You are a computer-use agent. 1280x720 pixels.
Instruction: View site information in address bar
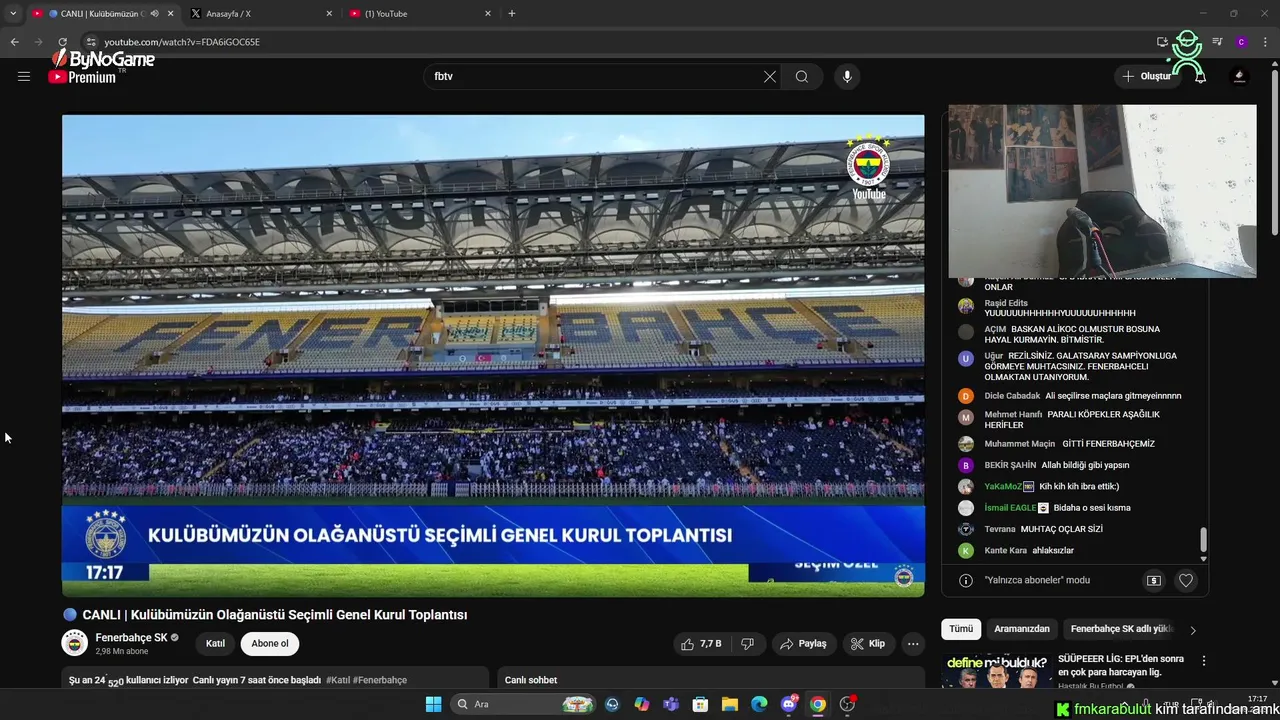click(x=90, y=42)
